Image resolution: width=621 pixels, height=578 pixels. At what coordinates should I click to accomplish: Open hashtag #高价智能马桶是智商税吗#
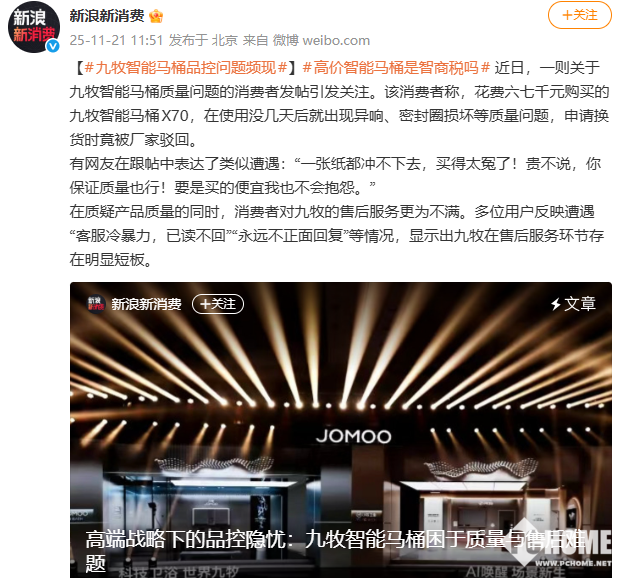396,68
